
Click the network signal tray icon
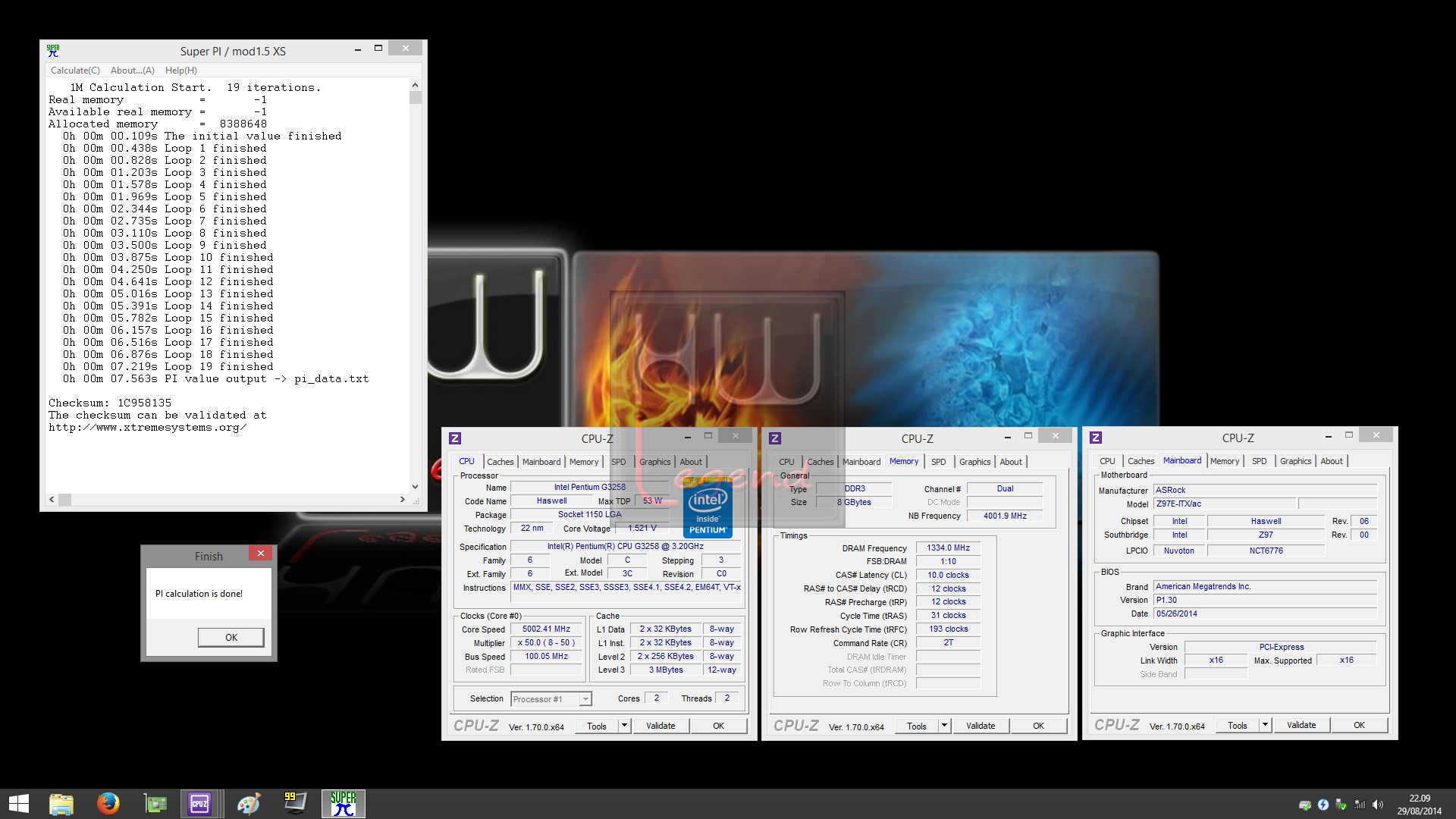pyautogui.click(x=1360, y=805)
